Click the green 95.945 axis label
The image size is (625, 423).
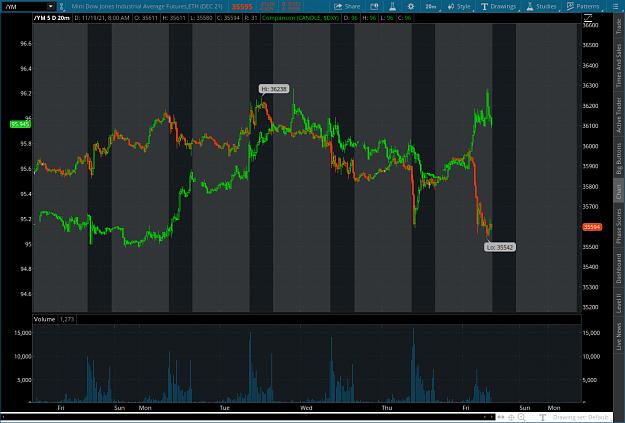[20, 124]
